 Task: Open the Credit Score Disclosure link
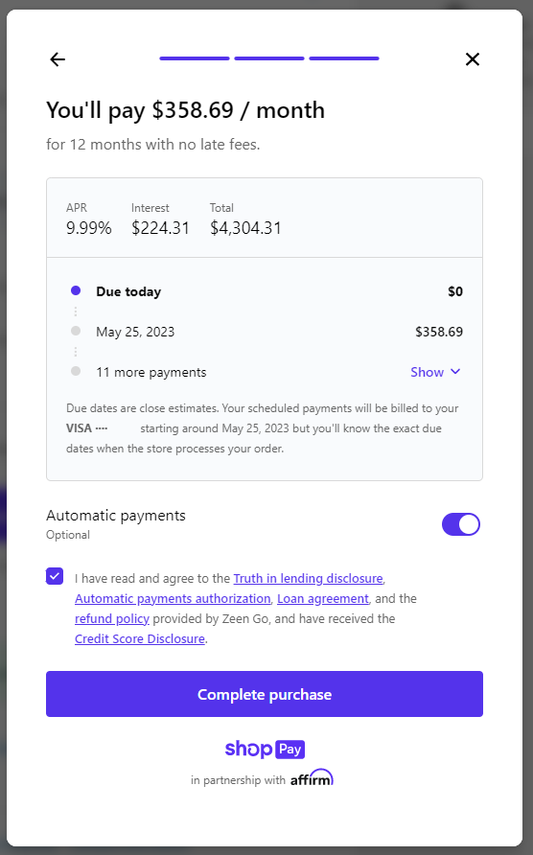(x=140, y=639)
